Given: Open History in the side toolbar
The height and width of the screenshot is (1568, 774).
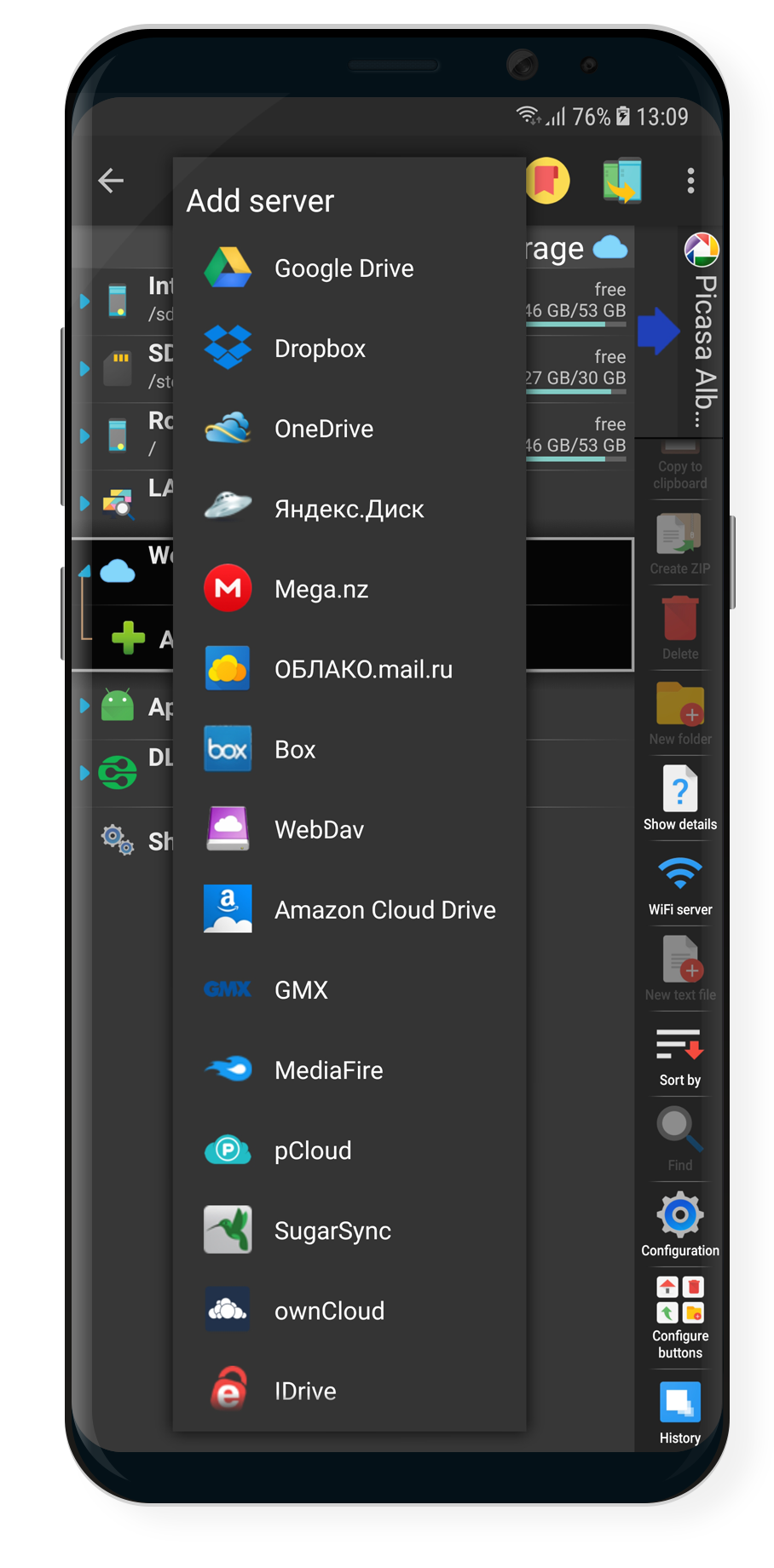Looking at the screenshot, I should point(680,1414).
